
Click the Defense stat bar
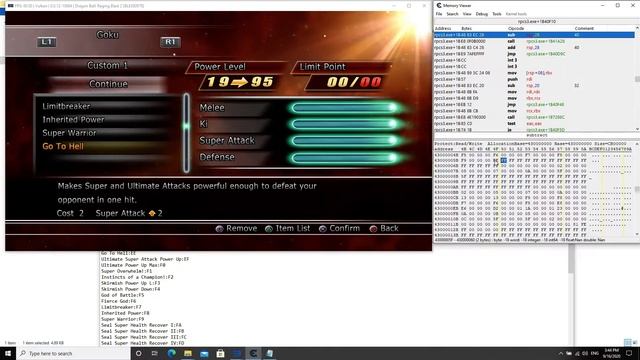345,158
